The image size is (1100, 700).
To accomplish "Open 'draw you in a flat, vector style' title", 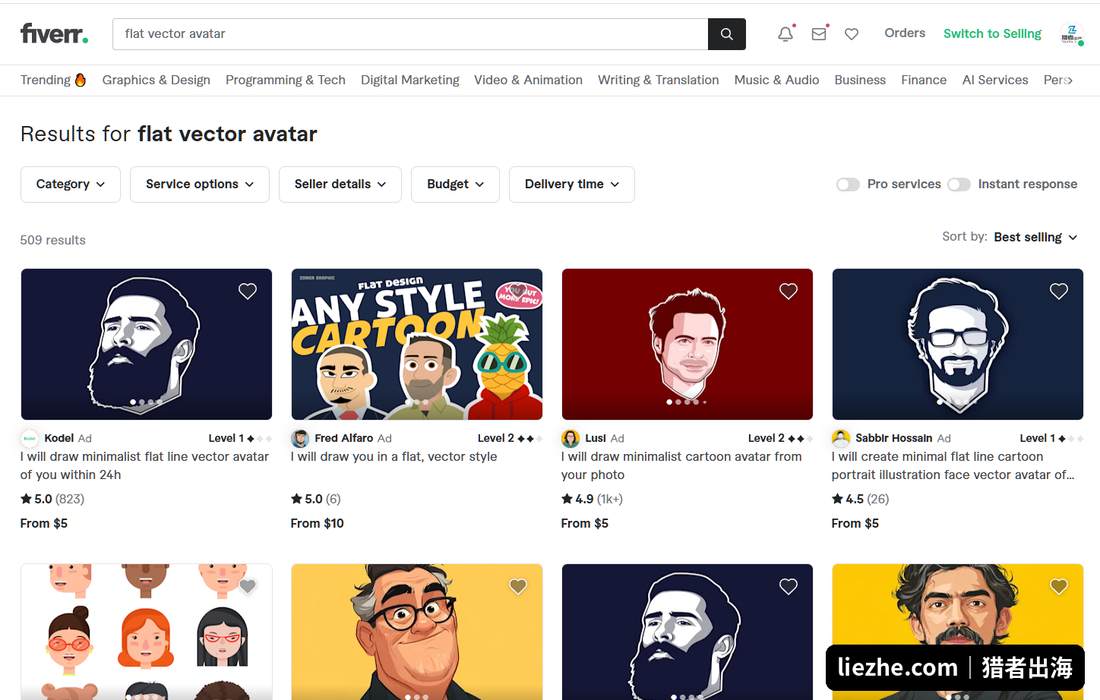I will (394, 457).
